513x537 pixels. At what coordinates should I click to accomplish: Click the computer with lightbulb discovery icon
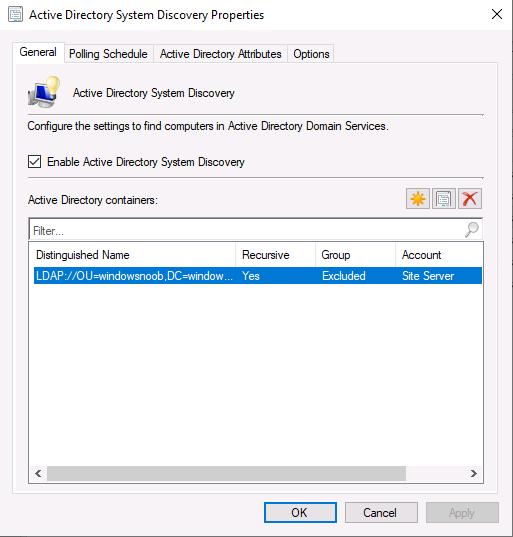[44, 92]
